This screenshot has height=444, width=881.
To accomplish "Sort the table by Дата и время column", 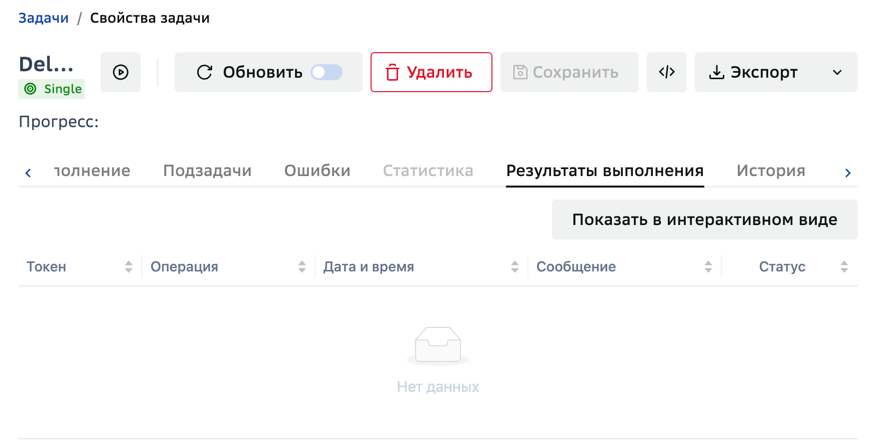I will pos(421,267).
